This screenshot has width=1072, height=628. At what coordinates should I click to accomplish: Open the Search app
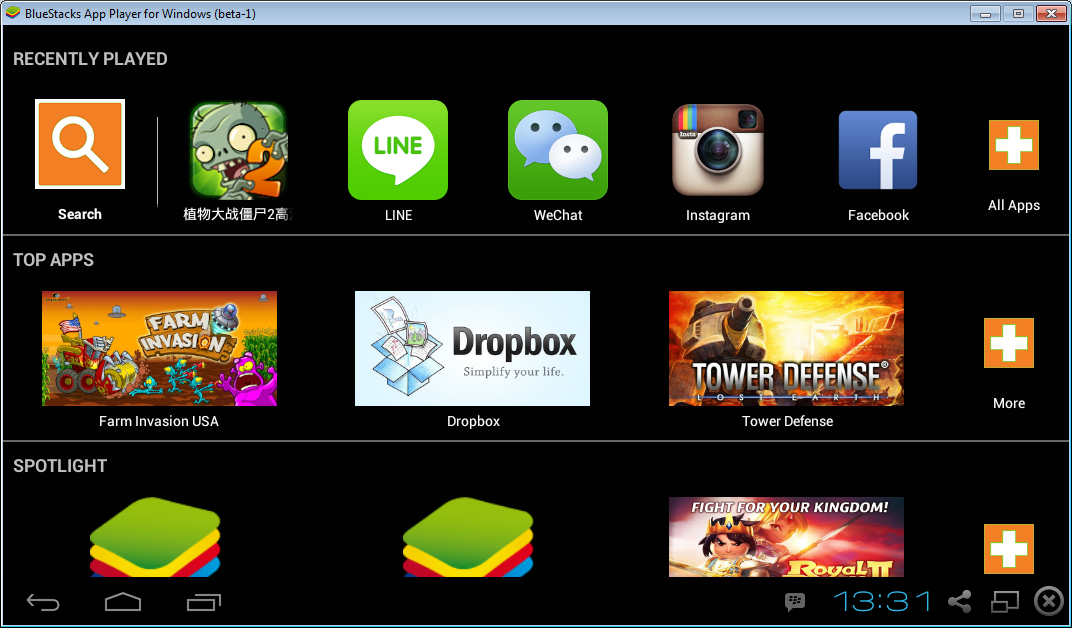click(79, 144)
